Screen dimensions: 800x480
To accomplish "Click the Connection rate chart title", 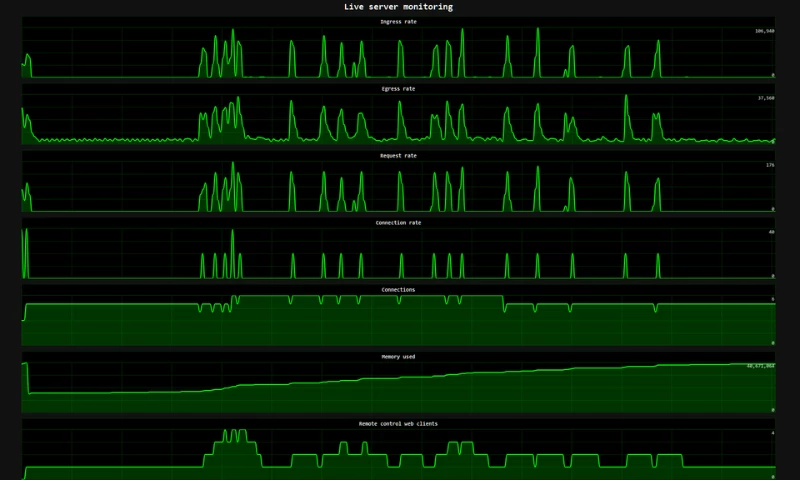I will point(398,223).
